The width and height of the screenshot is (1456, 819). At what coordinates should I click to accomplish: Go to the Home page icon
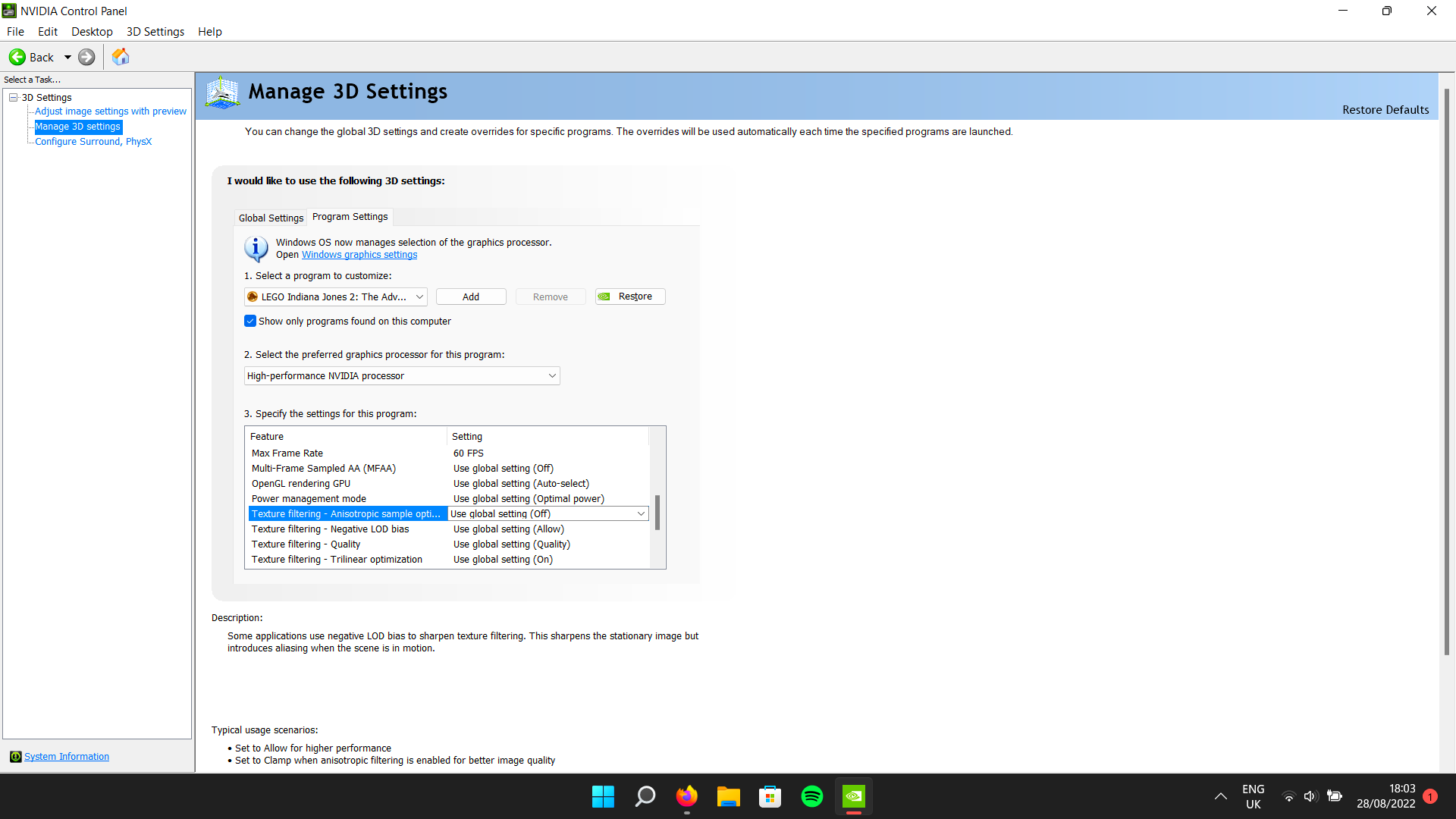coord(121,57)
